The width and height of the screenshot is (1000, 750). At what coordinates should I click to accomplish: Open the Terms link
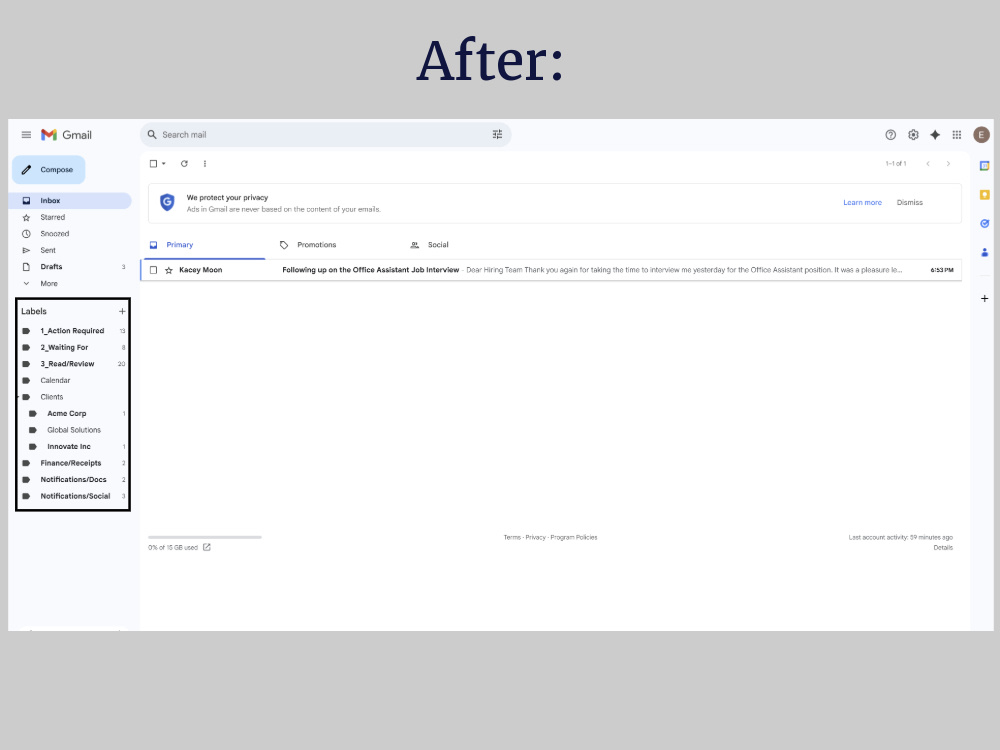512,538
